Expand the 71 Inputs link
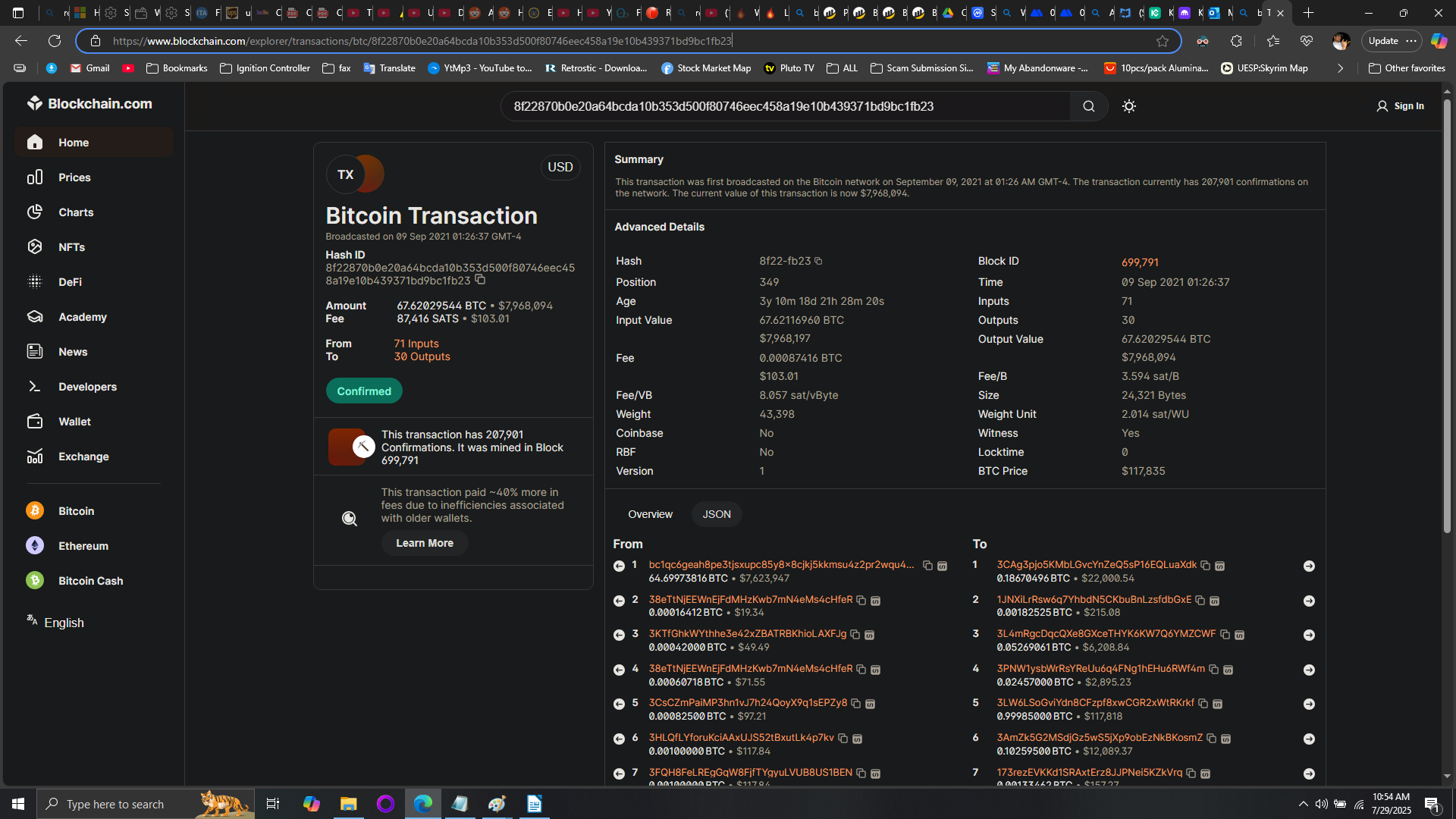The height and width of the screenshot is (819, 1456). click(x=416, y=344)
